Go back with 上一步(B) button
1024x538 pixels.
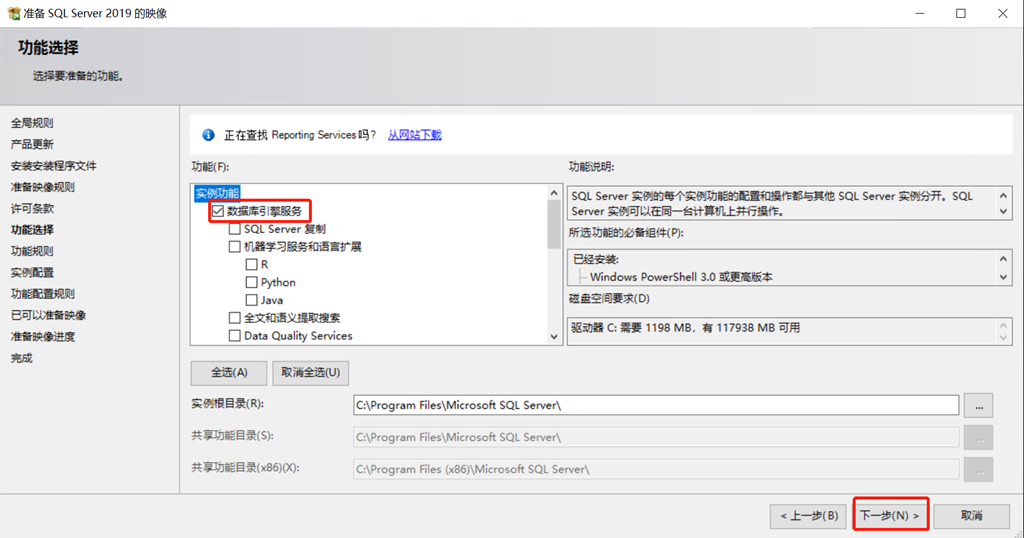pos(808,515)
